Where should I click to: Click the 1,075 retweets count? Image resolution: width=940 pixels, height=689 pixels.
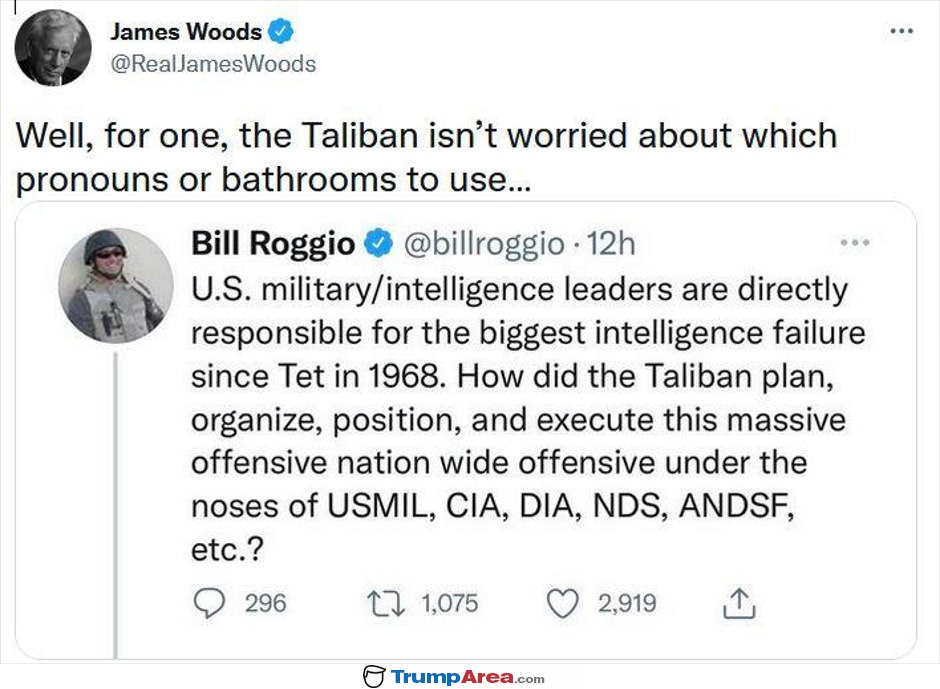[x=450, y=603]
